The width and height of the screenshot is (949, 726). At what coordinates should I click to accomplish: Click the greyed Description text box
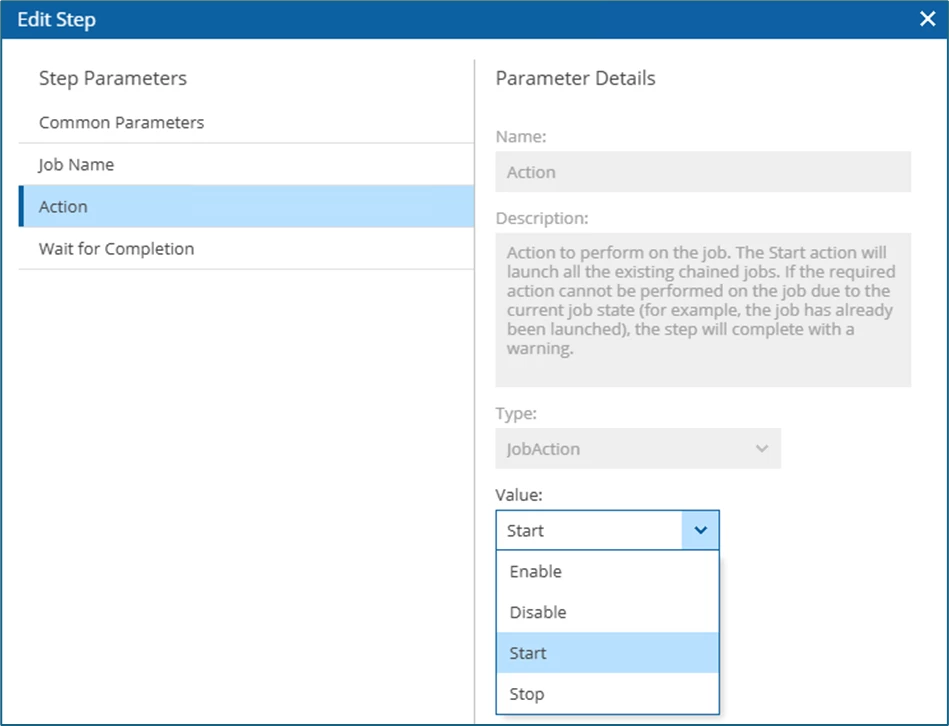pos(702,307)
